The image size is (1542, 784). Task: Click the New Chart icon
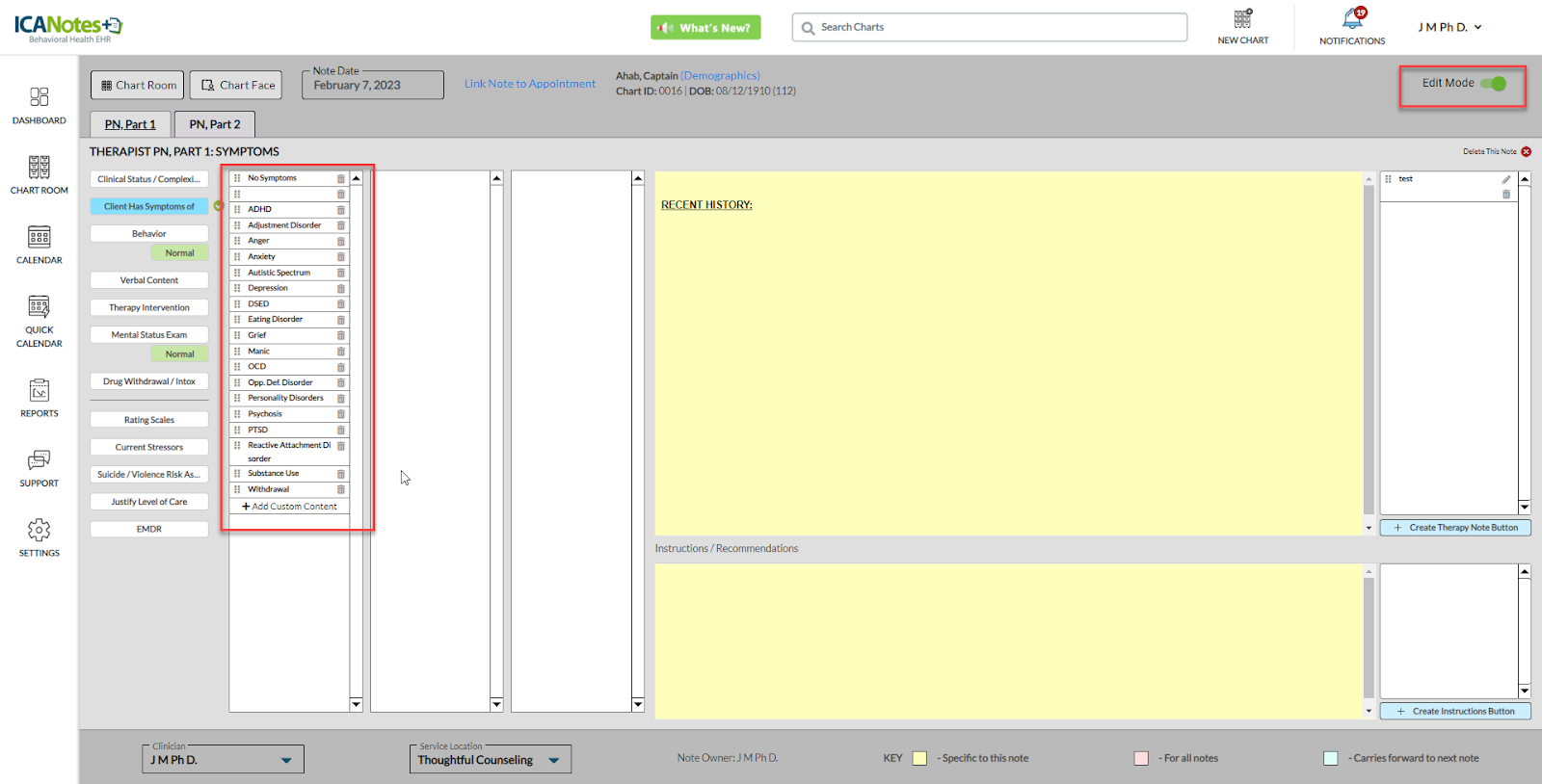pyautogui.click(x=1242, y=26)
